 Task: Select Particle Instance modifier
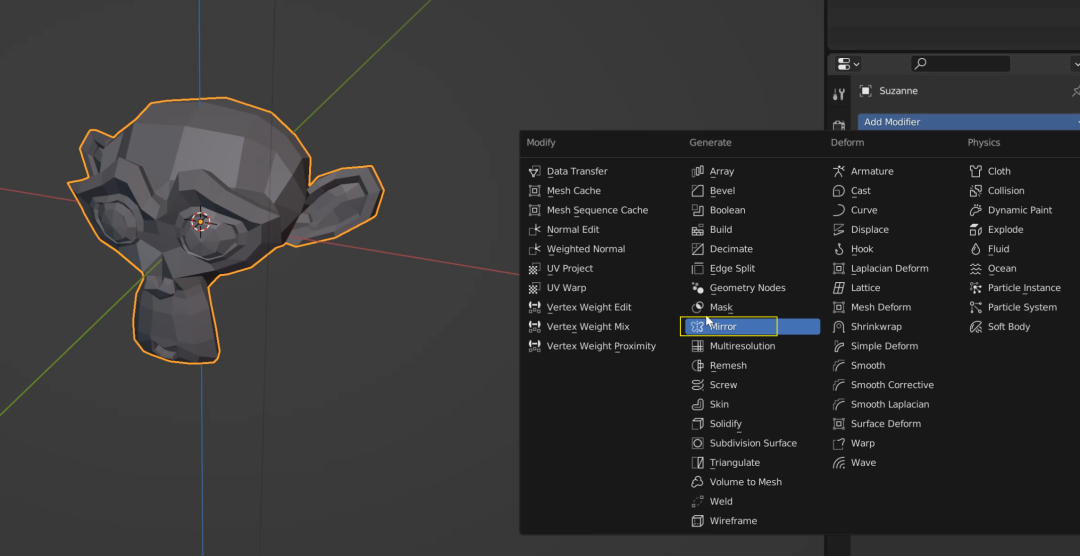click(x=1024, y=288)
